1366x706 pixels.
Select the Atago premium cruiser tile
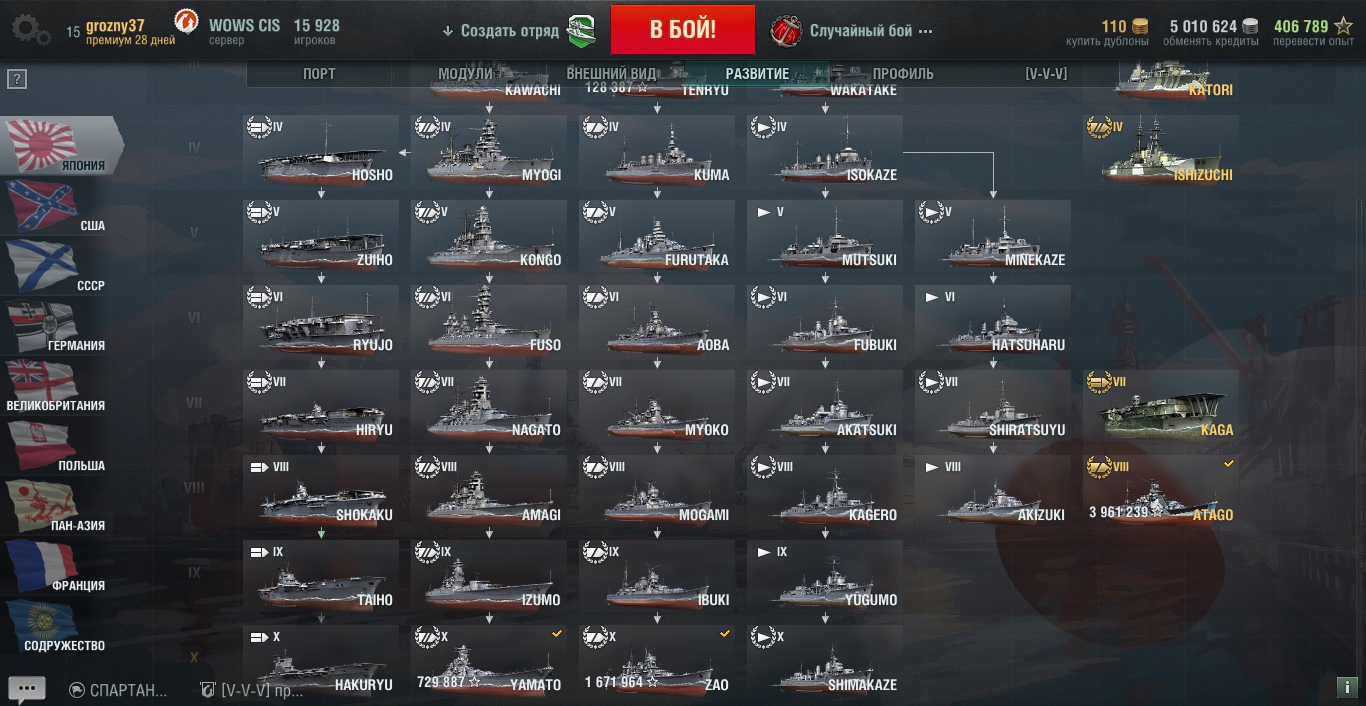click(1161, 490)
